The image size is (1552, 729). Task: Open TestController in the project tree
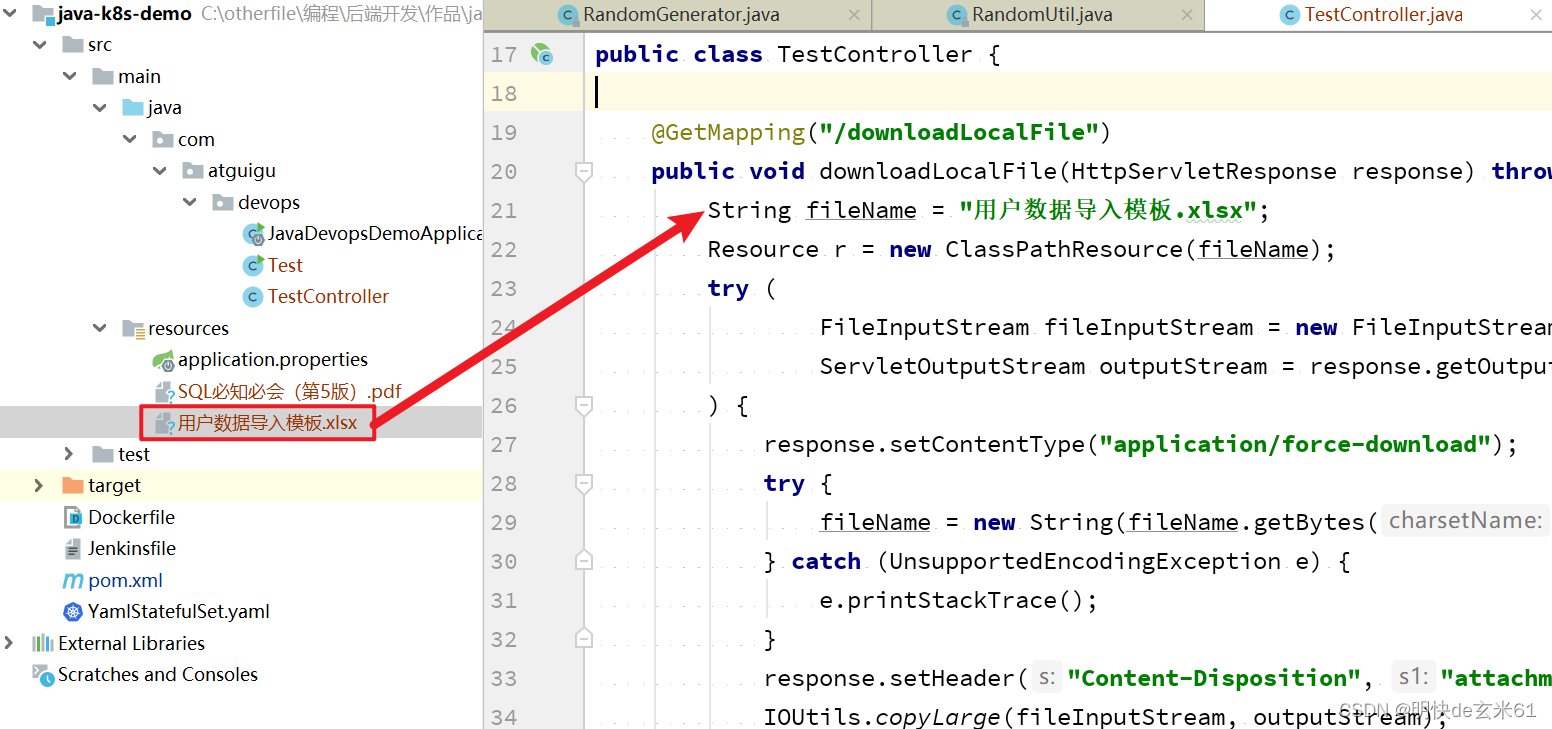328,296
